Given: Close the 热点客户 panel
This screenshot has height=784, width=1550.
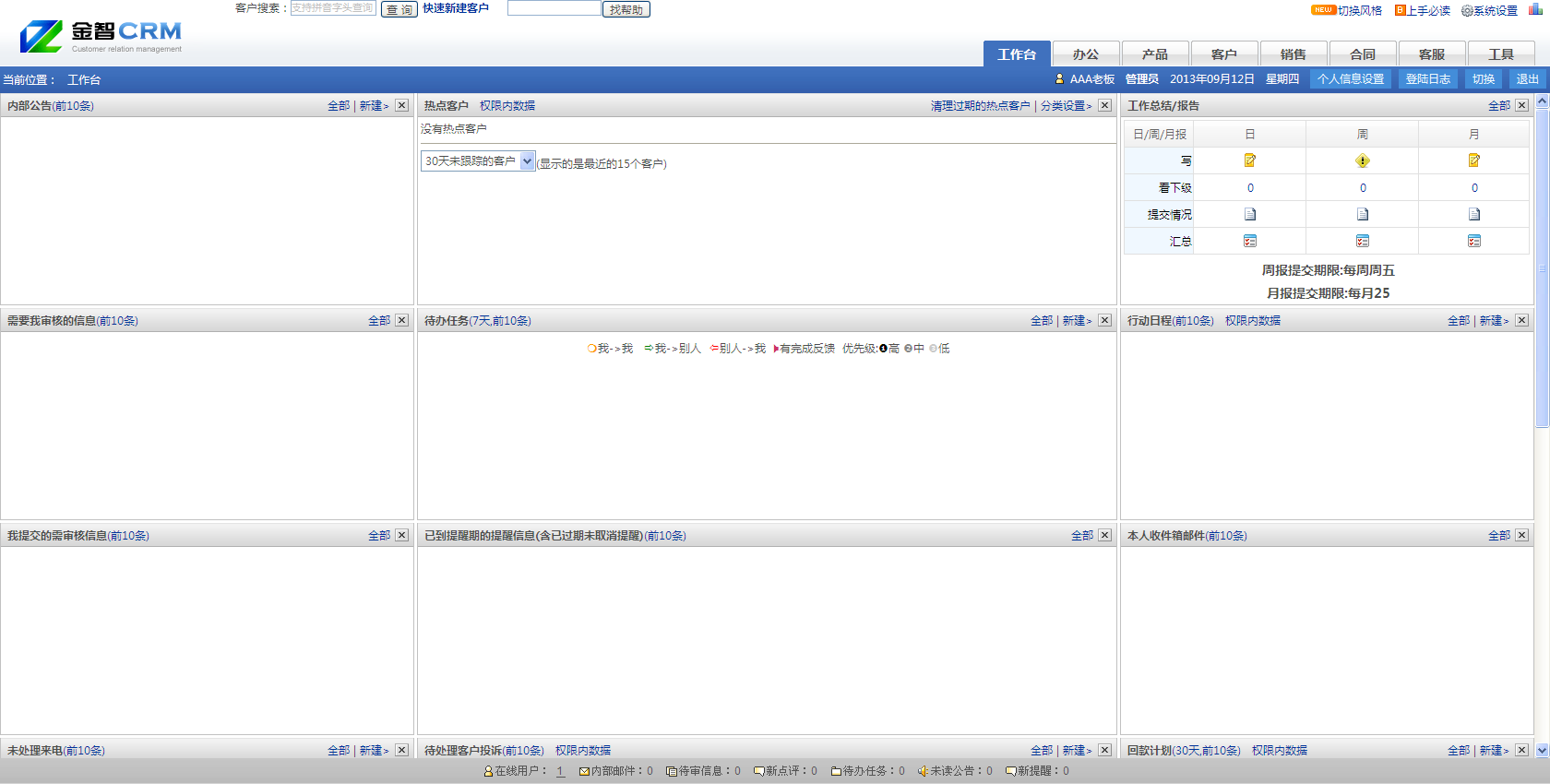Looking at the screenshot, I should (x=1104, y=106).
